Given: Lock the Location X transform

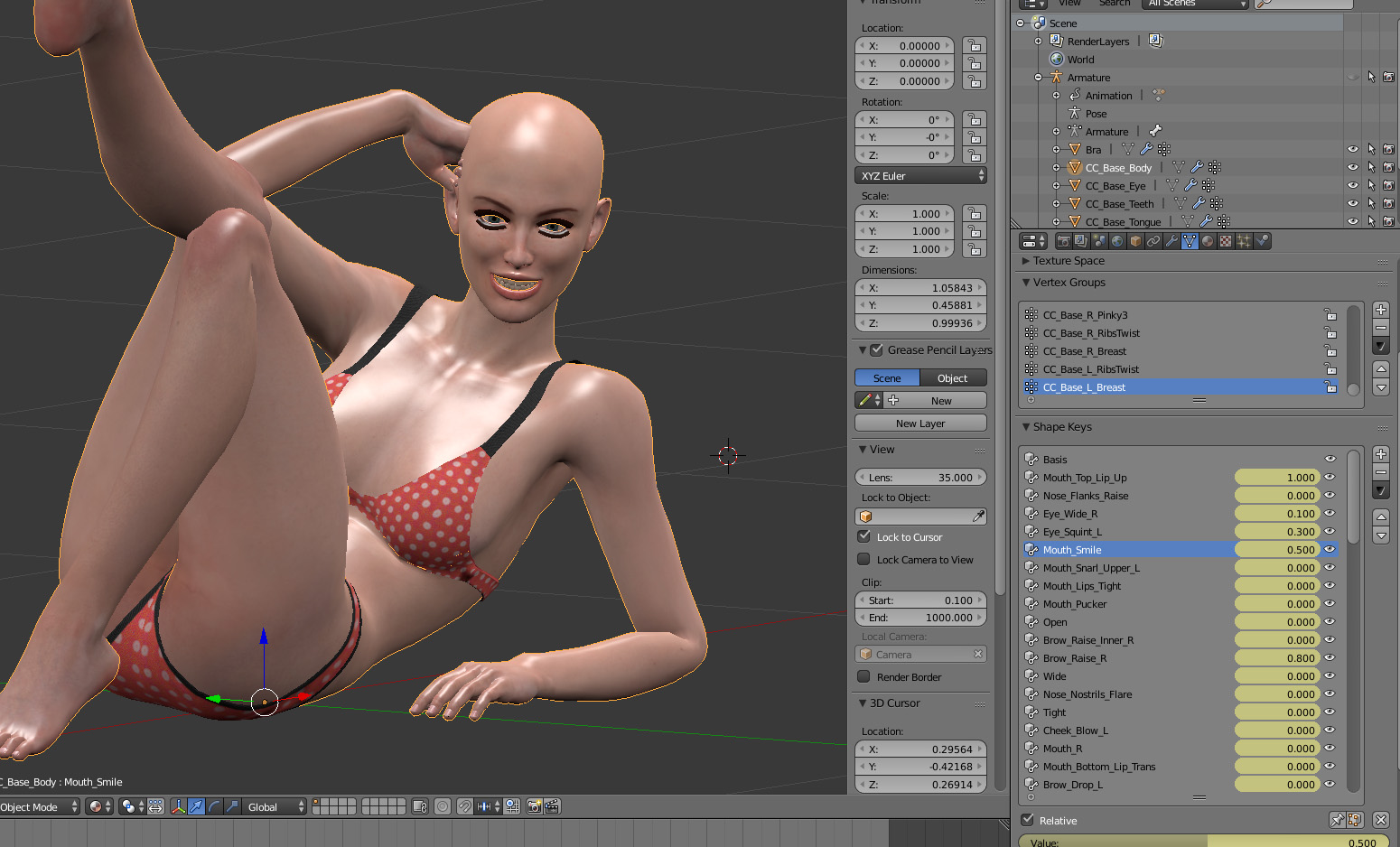Looking at the screenshot, I should click(974, 45).
